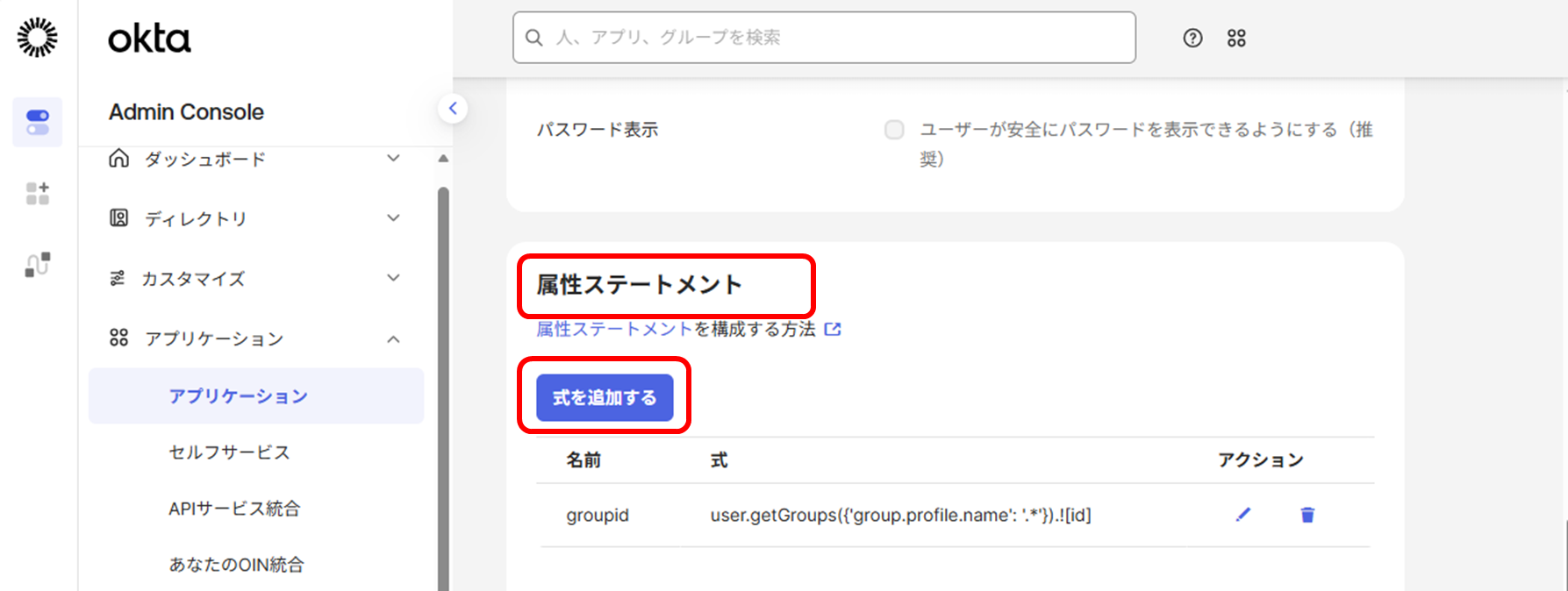Collapse the アプリケーション menu chevron
The image size is (1568, 591).
click(x=394, y=338)
